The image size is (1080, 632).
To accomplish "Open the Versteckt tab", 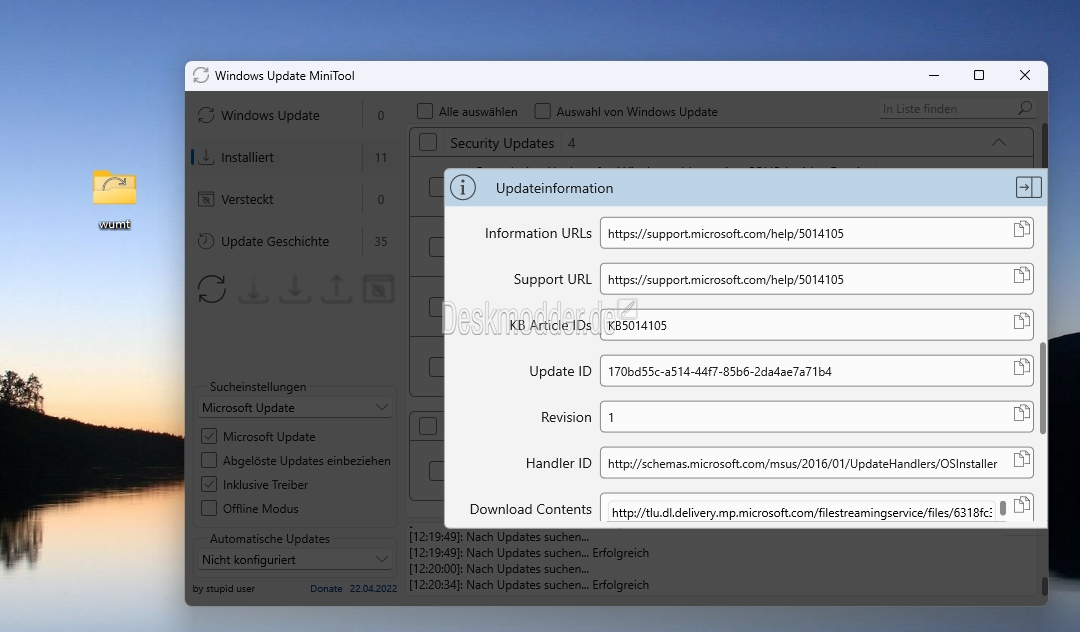I will click(x=294, y=199).
